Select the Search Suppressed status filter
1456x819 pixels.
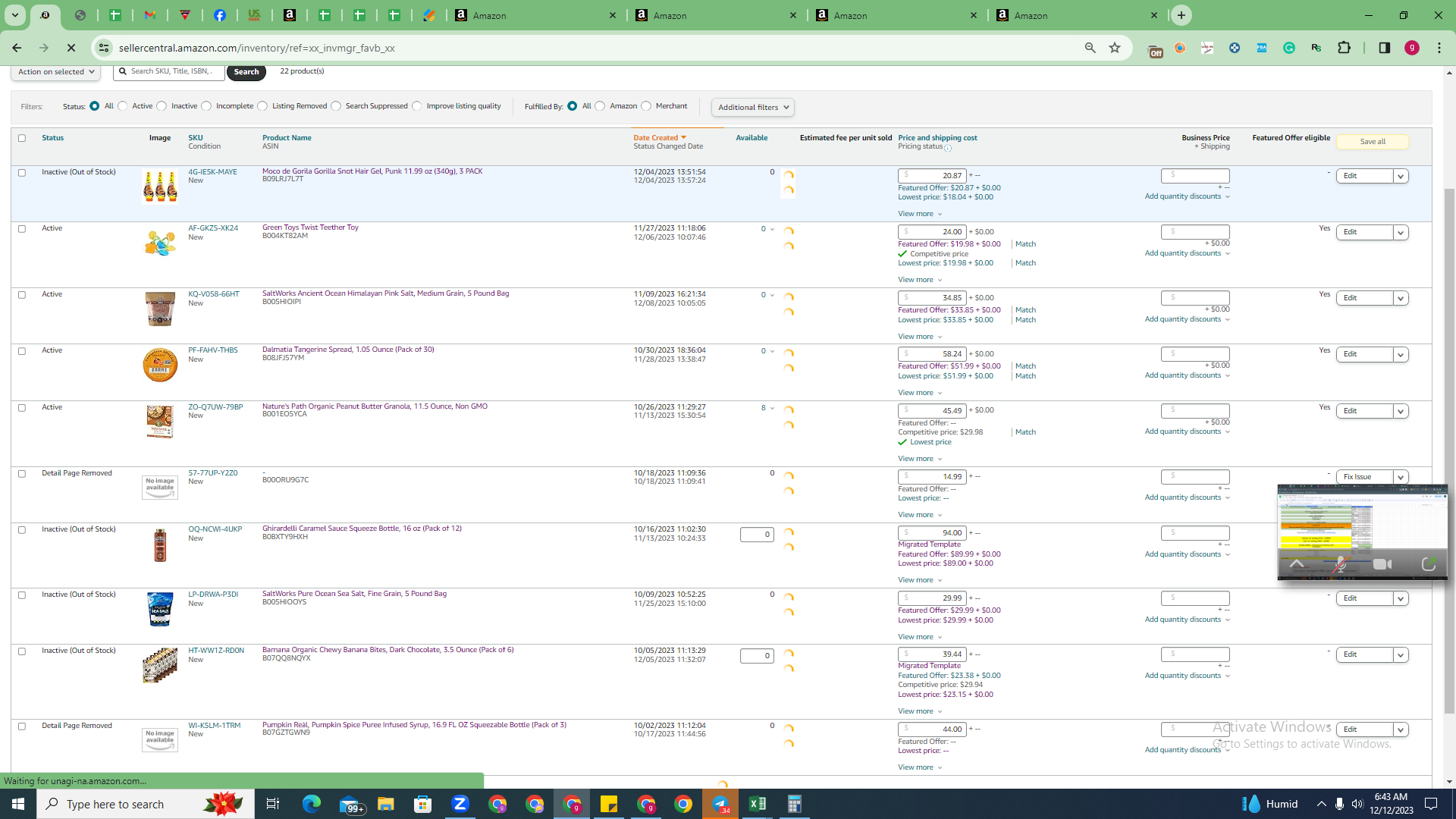(336, 106)
